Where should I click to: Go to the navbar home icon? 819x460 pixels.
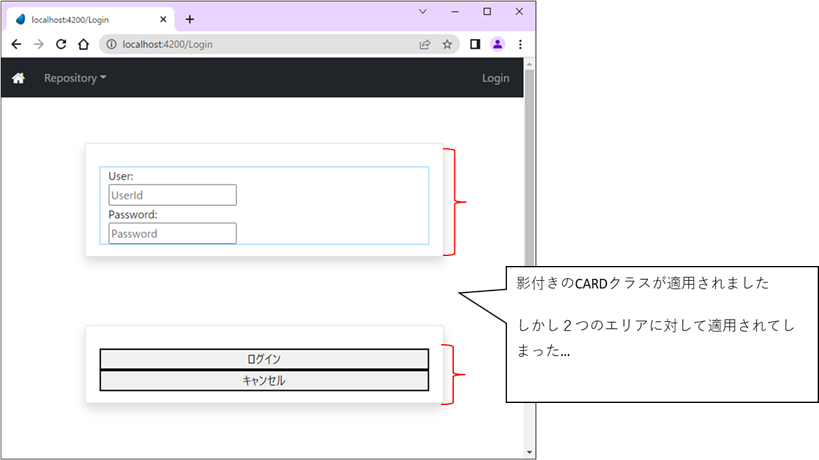(18, 78)
